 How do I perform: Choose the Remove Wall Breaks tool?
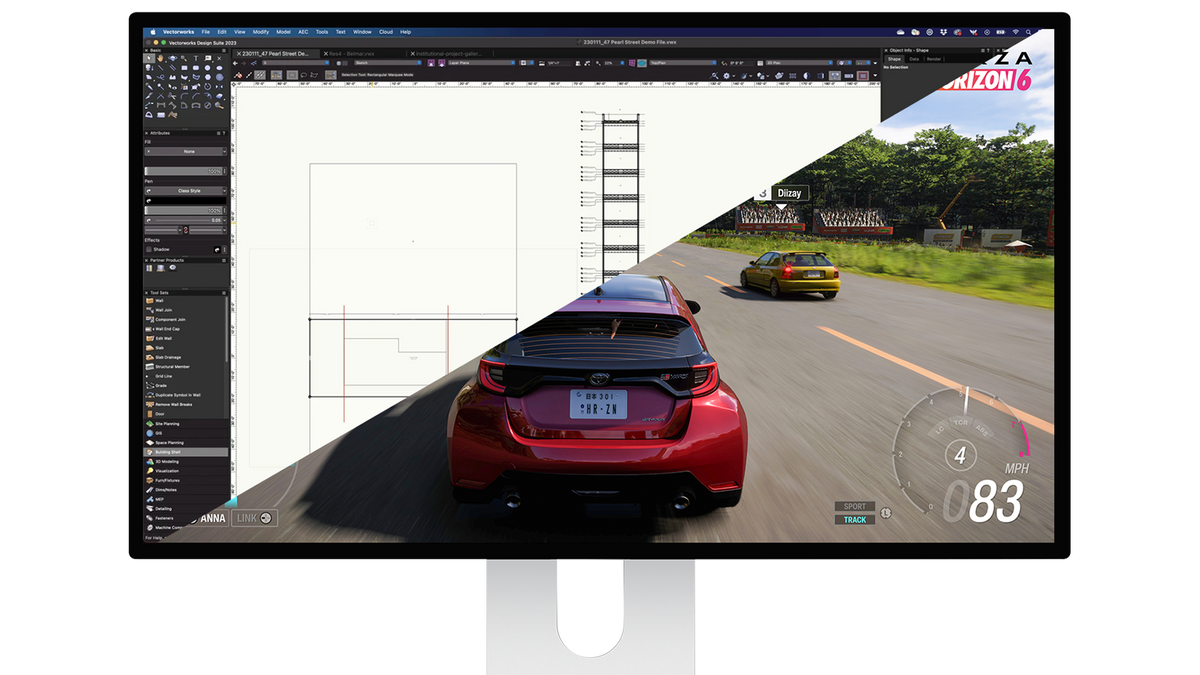tap(184, 404)
